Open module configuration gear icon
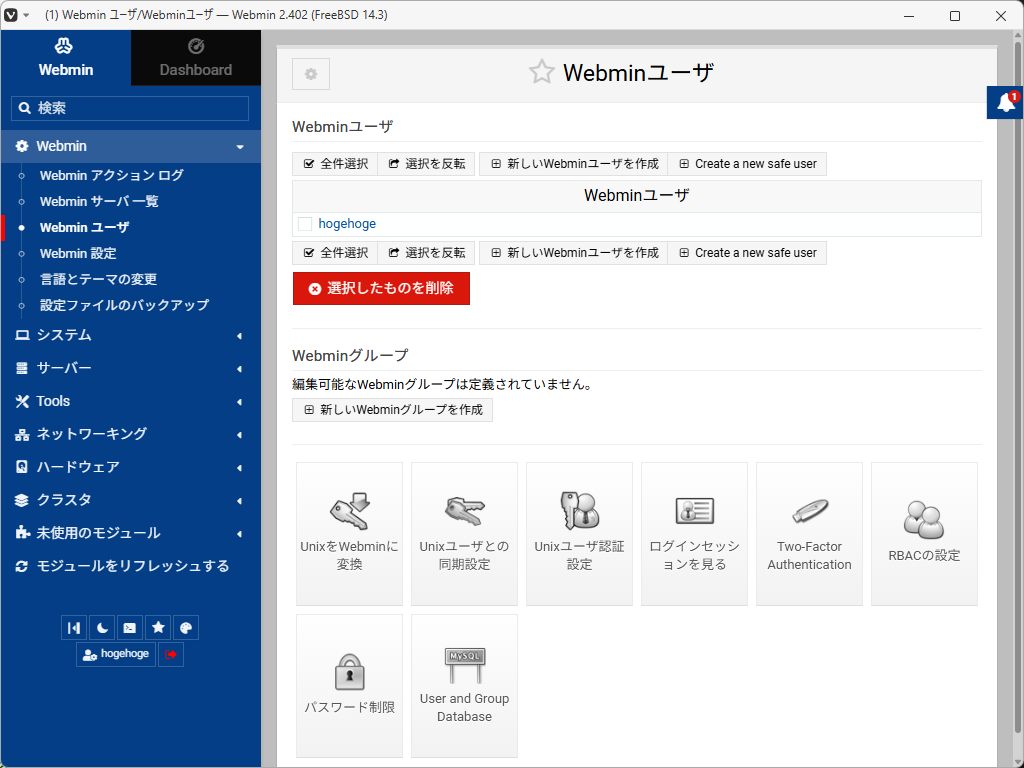 coord(311,74)
